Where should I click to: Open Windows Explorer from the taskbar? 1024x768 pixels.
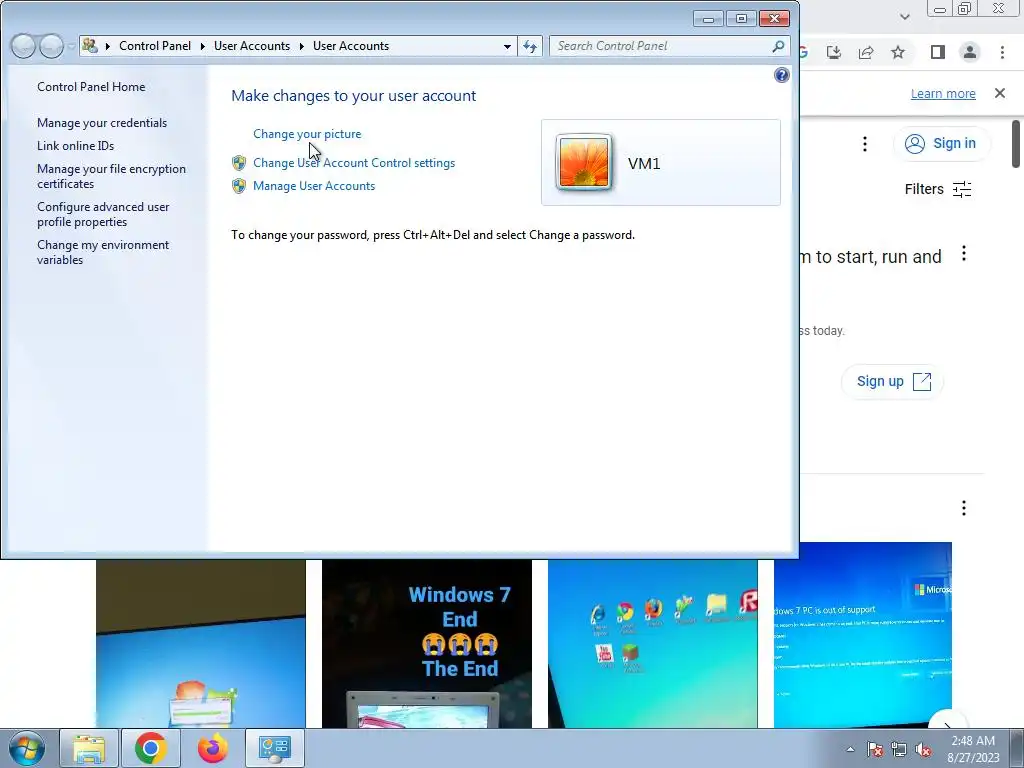[x=89, y=748]
